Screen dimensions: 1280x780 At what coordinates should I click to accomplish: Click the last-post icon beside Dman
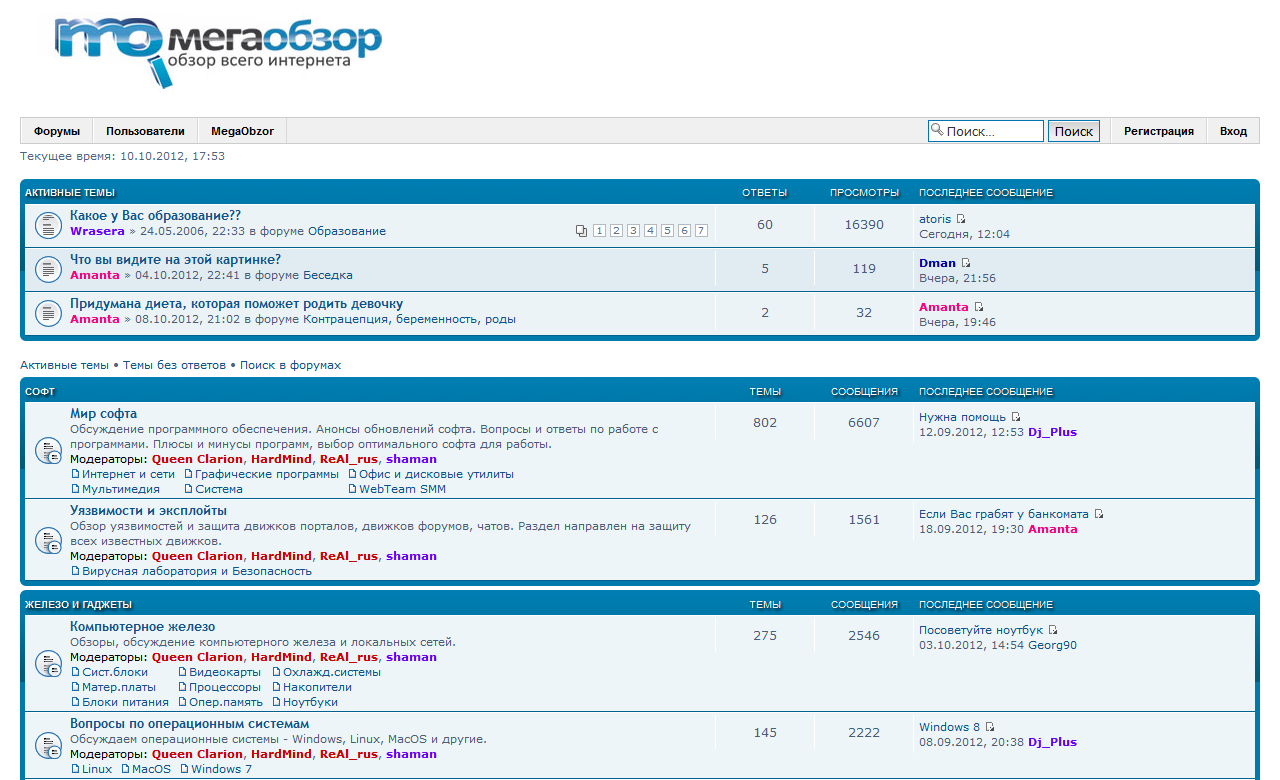966,263
